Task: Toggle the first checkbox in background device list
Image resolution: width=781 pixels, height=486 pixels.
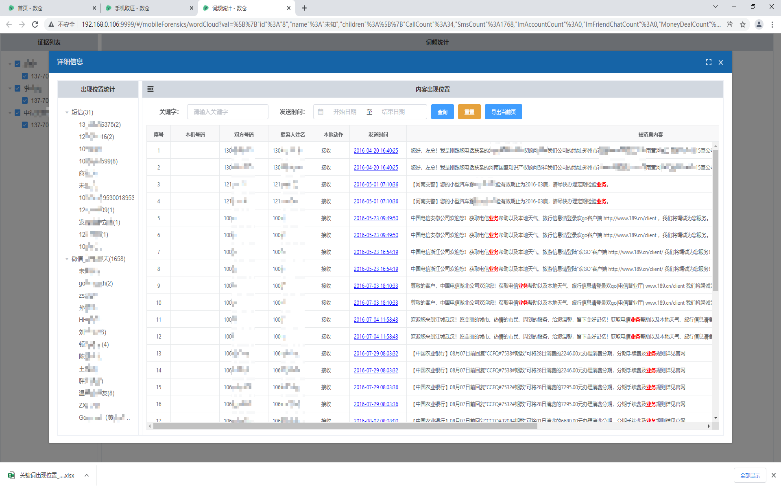Action: point(18,63)
